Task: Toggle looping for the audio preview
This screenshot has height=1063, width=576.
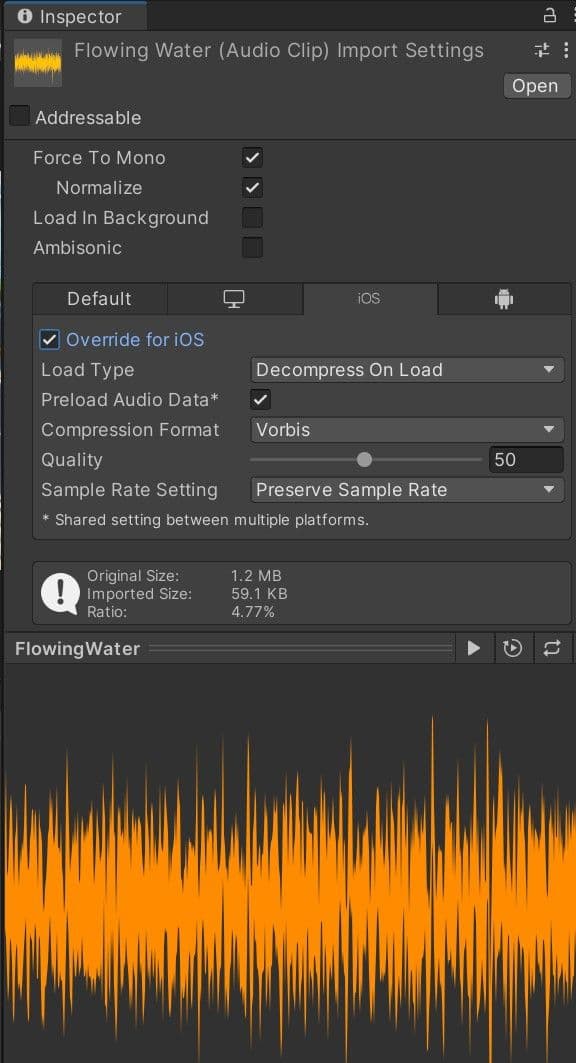Action: click(x=553, y=647)
